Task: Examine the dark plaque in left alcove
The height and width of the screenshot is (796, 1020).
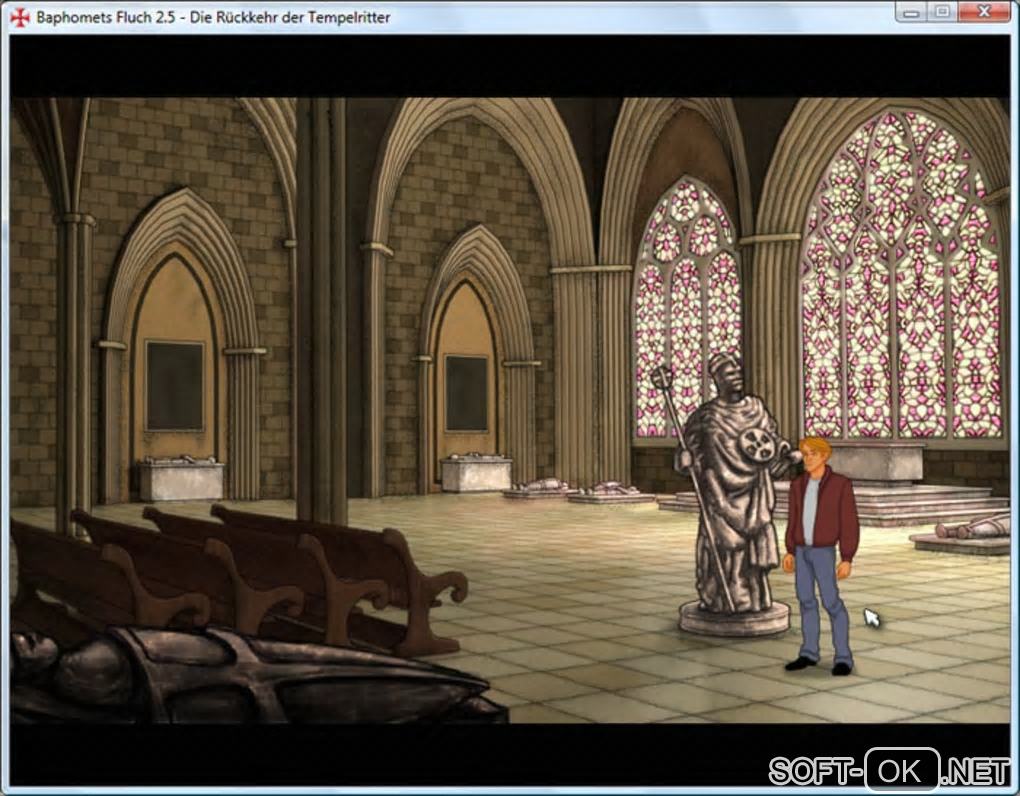Action: (175, 386)
